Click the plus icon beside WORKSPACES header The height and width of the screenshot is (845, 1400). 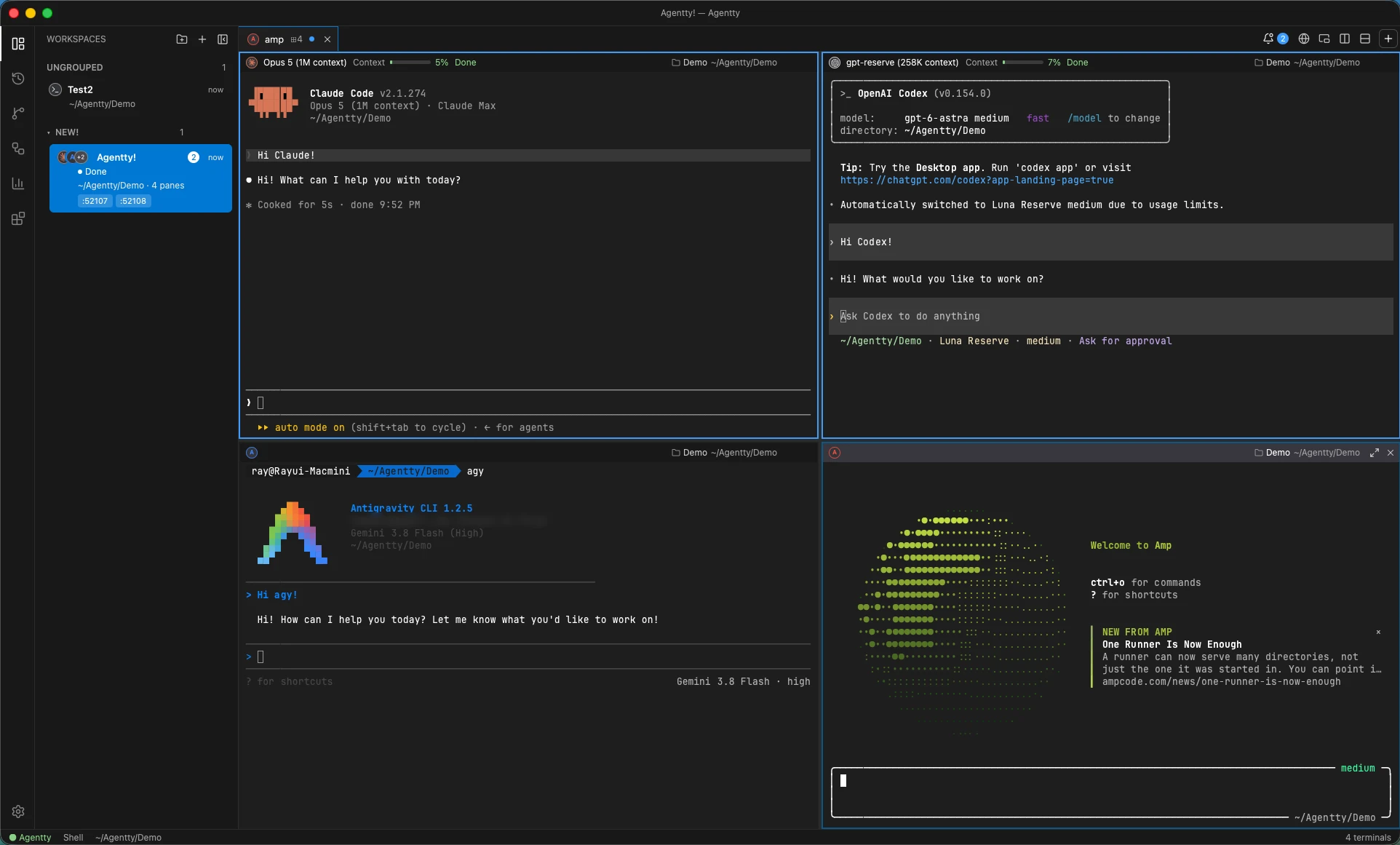tap(202, 39)
